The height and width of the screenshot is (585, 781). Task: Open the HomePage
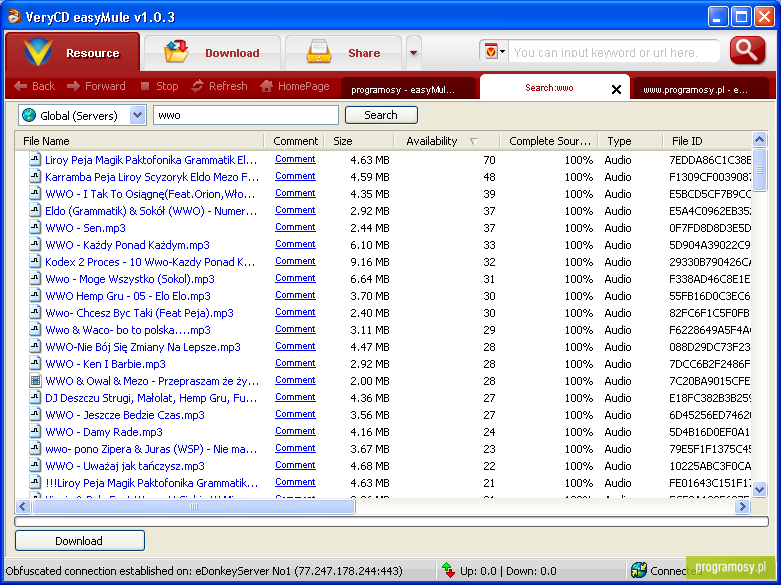[295, 86]
